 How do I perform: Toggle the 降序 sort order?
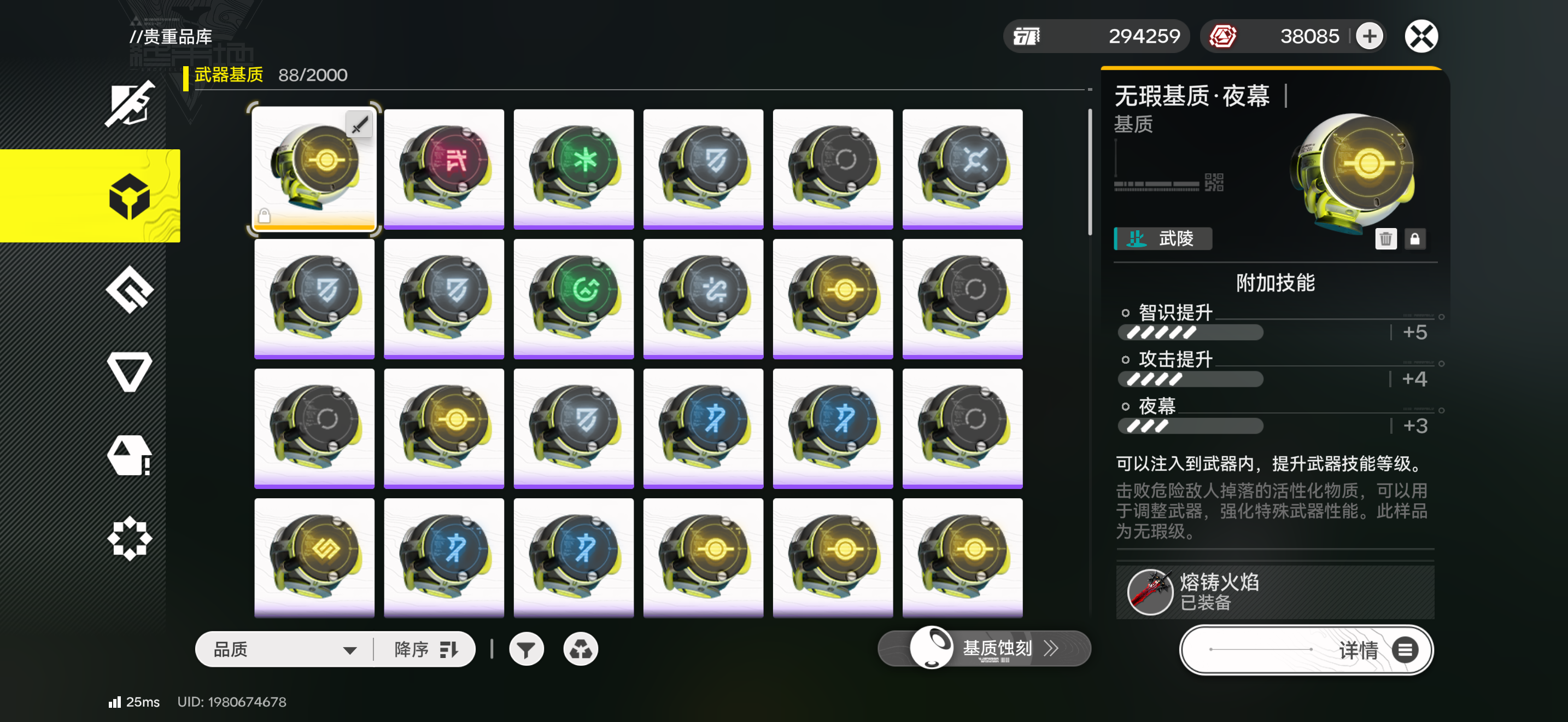425,650
